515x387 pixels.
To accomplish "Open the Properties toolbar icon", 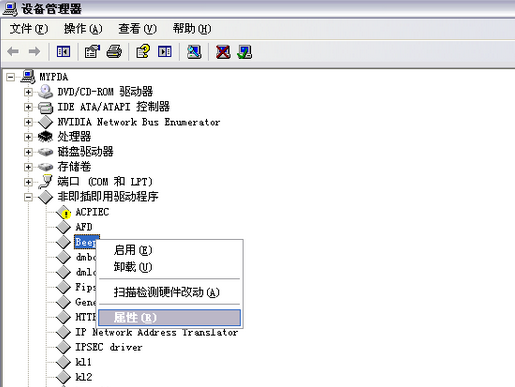I will pos(92,52).
